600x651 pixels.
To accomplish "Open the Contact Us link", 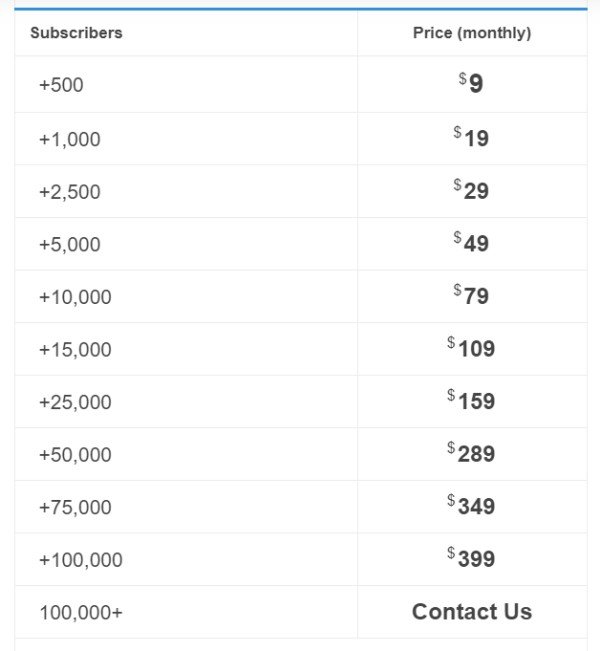I will tap(472, 612).
